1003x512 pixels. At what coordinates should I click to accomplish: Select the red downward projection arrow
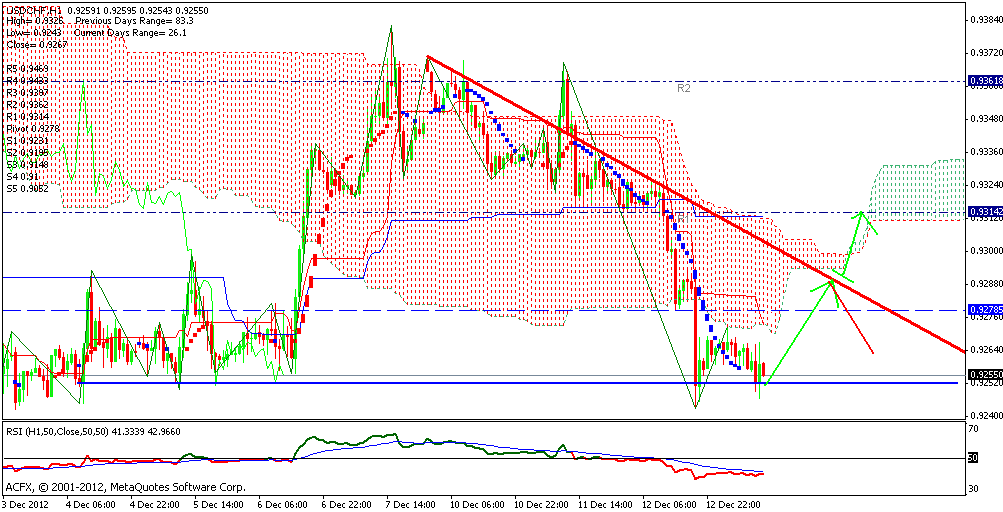pyautogui.click(x=854, y=320)
